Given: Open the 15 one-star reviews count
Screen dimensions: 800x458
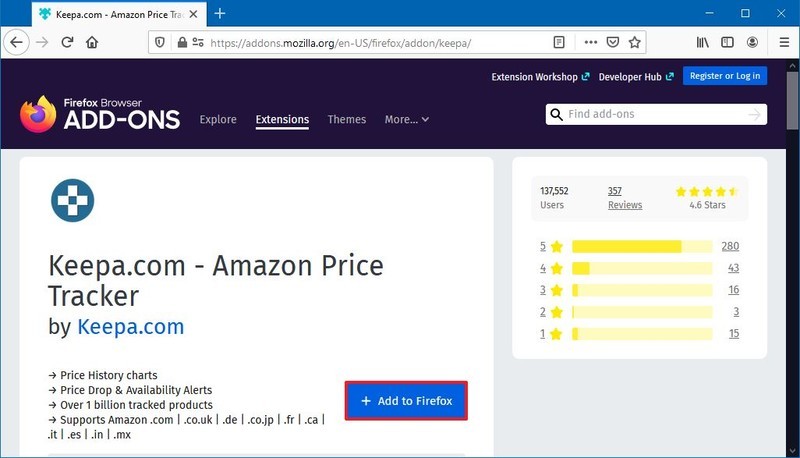Looking at the screenshot, I should pos(734,334).
